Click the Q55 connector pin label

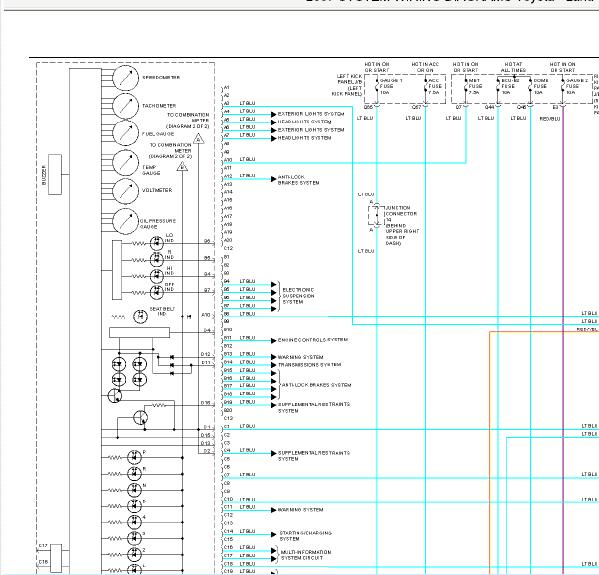pyautogui.click(x=368, y=107)
